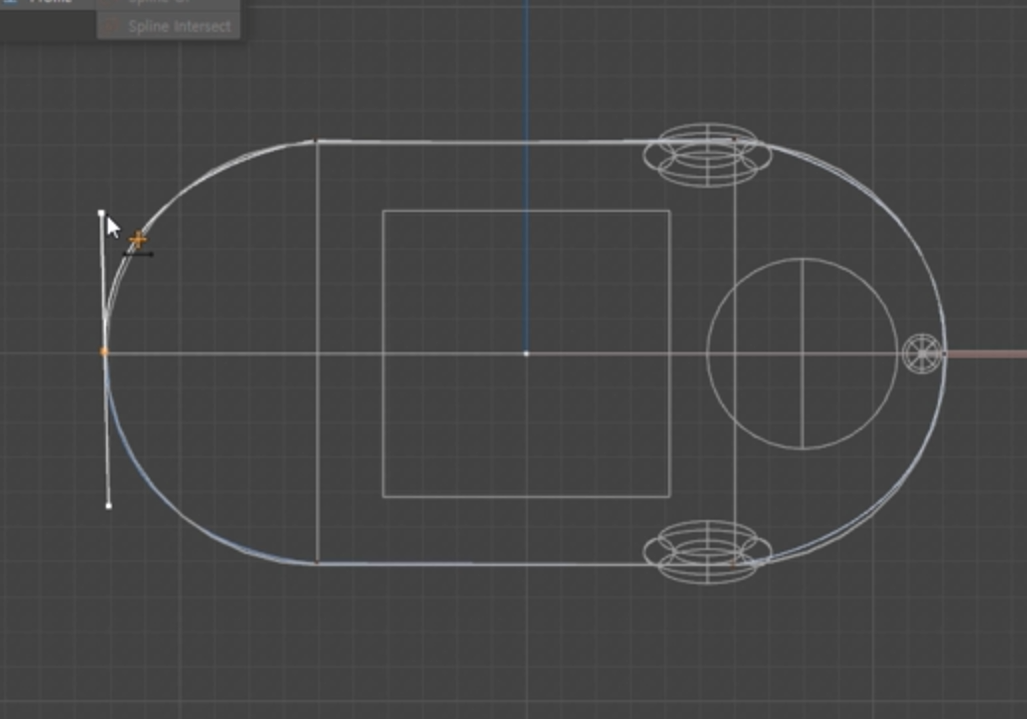Click the Spline Intersect icon

click(112, 27)
